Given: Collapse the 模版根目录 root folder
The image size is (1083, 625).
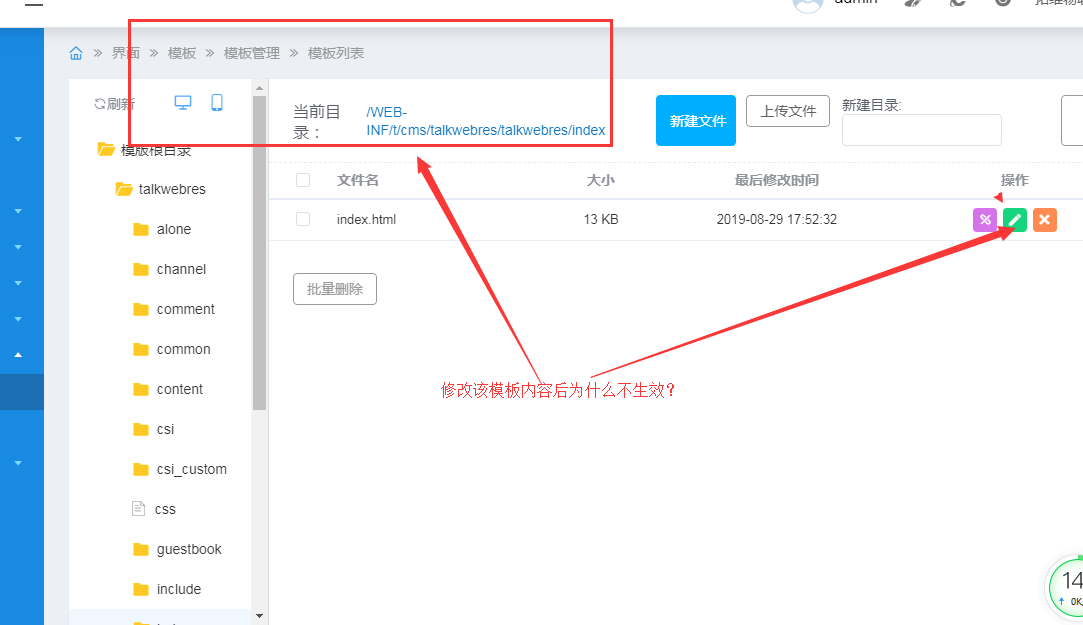Looking at the screenshot, I should point(106,149).
